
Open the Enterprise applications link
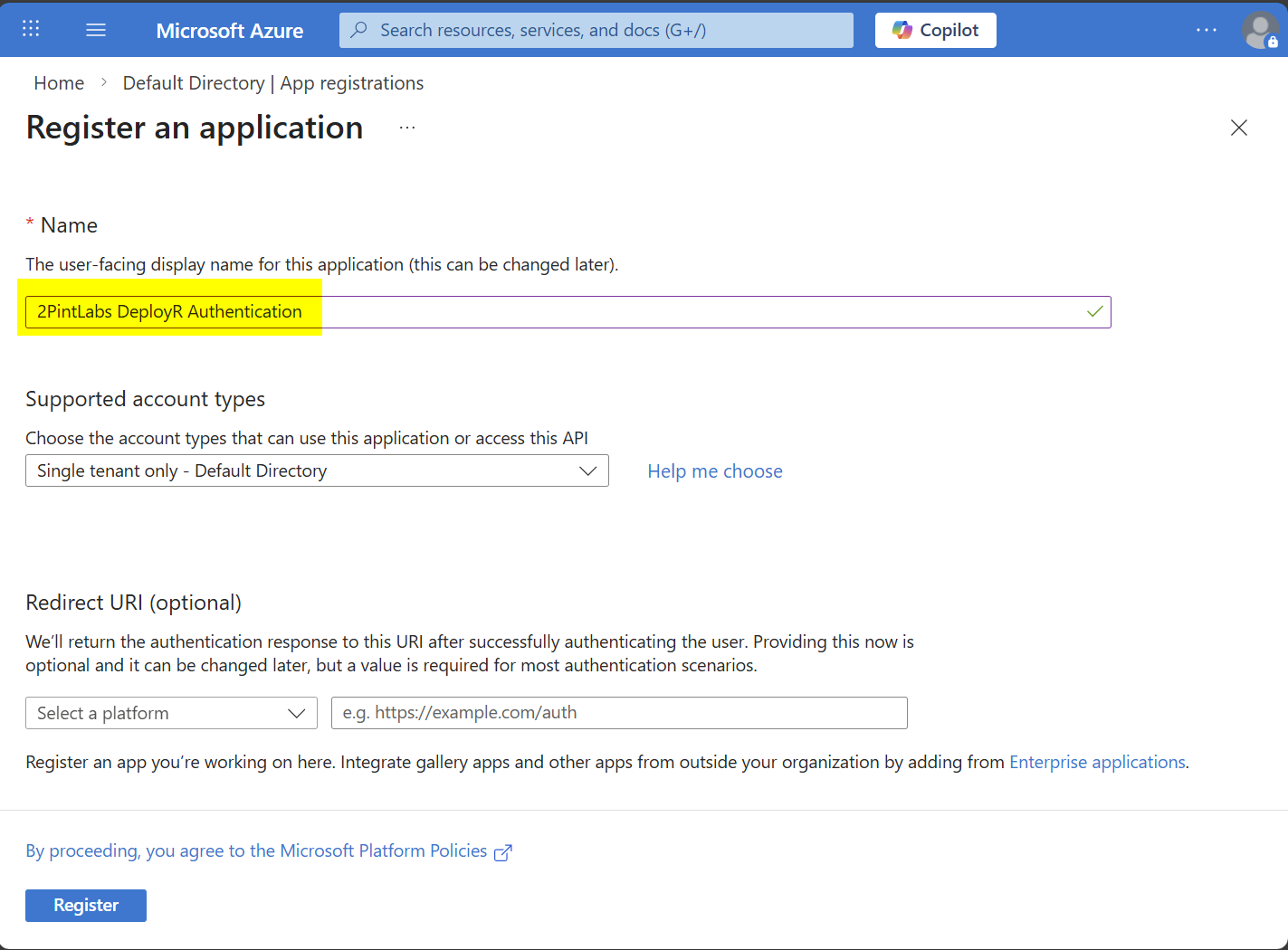click(1096, 762)
